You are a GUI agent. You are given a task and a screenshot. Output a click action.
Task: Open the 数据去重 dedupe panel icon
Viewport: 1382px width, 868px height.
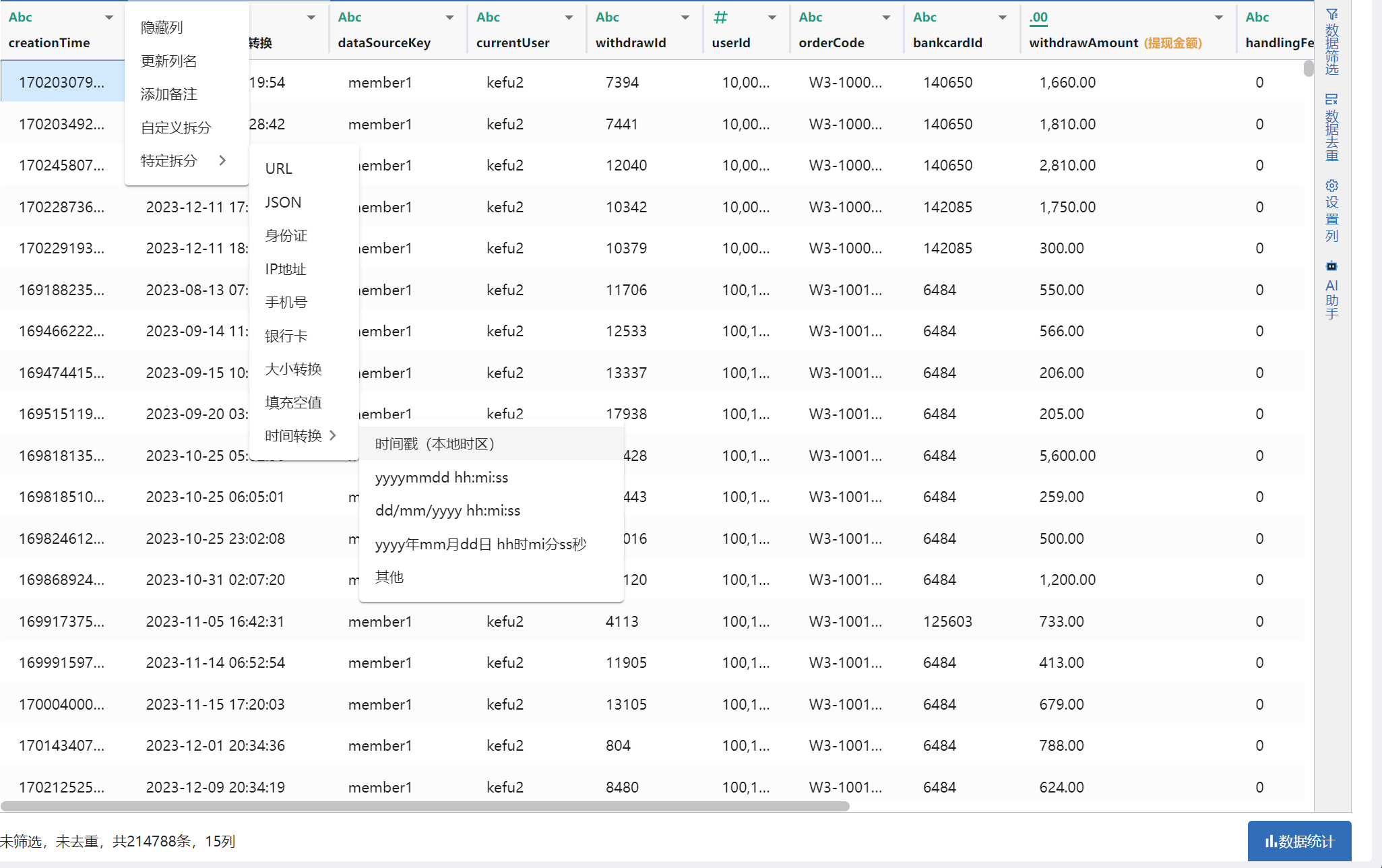[1331, 100]
